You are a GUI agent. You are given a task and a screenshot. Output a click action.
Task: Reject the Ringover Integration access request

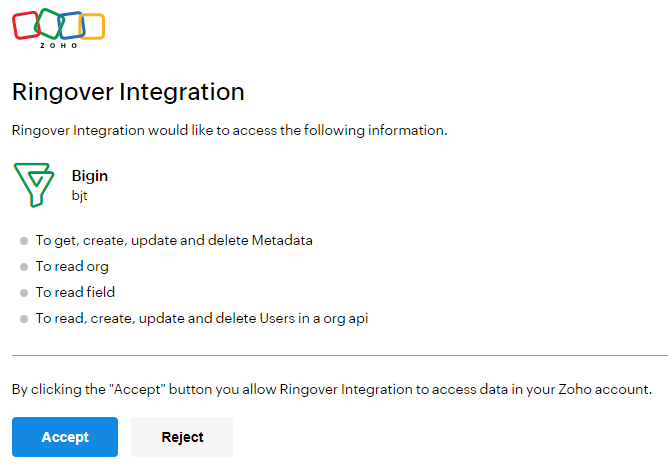click(x=182, y=437)
